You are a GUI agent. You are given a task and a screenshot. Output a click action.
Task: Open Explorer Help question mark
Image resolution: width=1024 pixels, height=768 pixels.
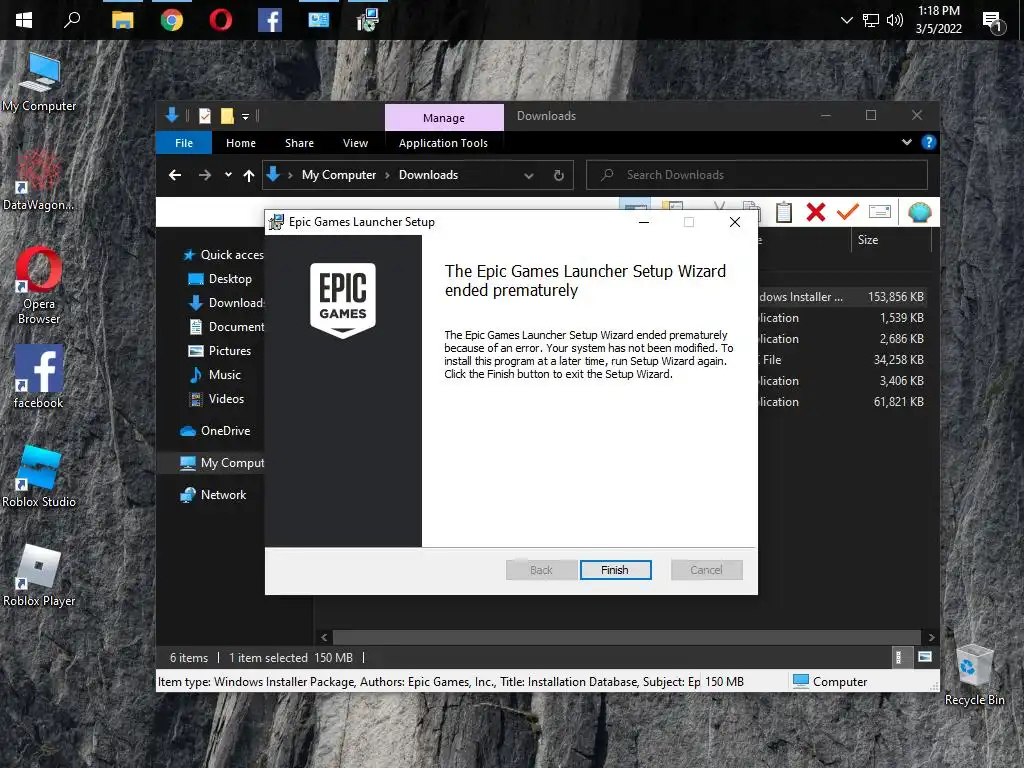point(929,142)
